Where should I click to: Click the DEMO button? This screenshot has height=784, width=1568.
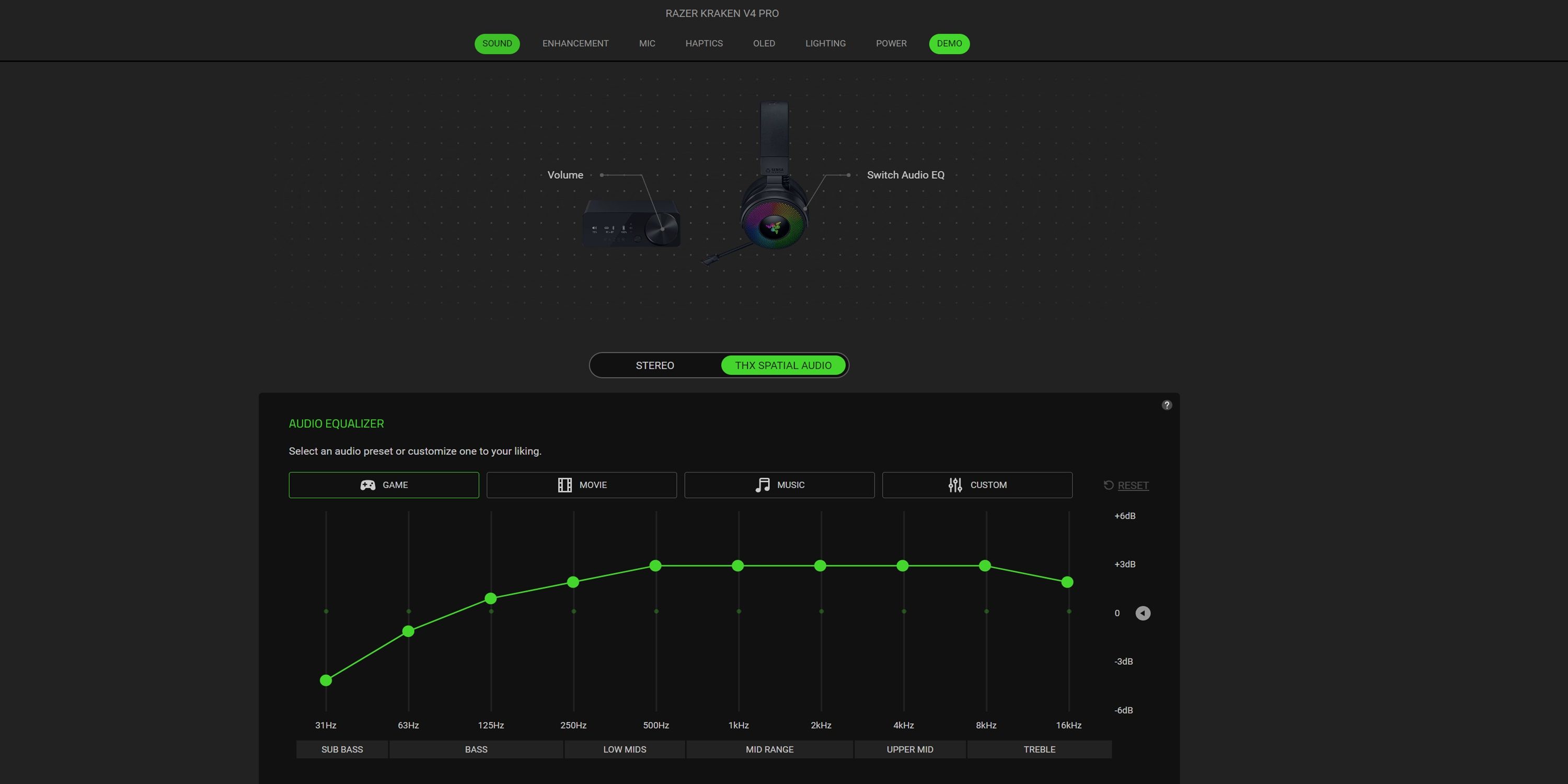tap(949, 44)
